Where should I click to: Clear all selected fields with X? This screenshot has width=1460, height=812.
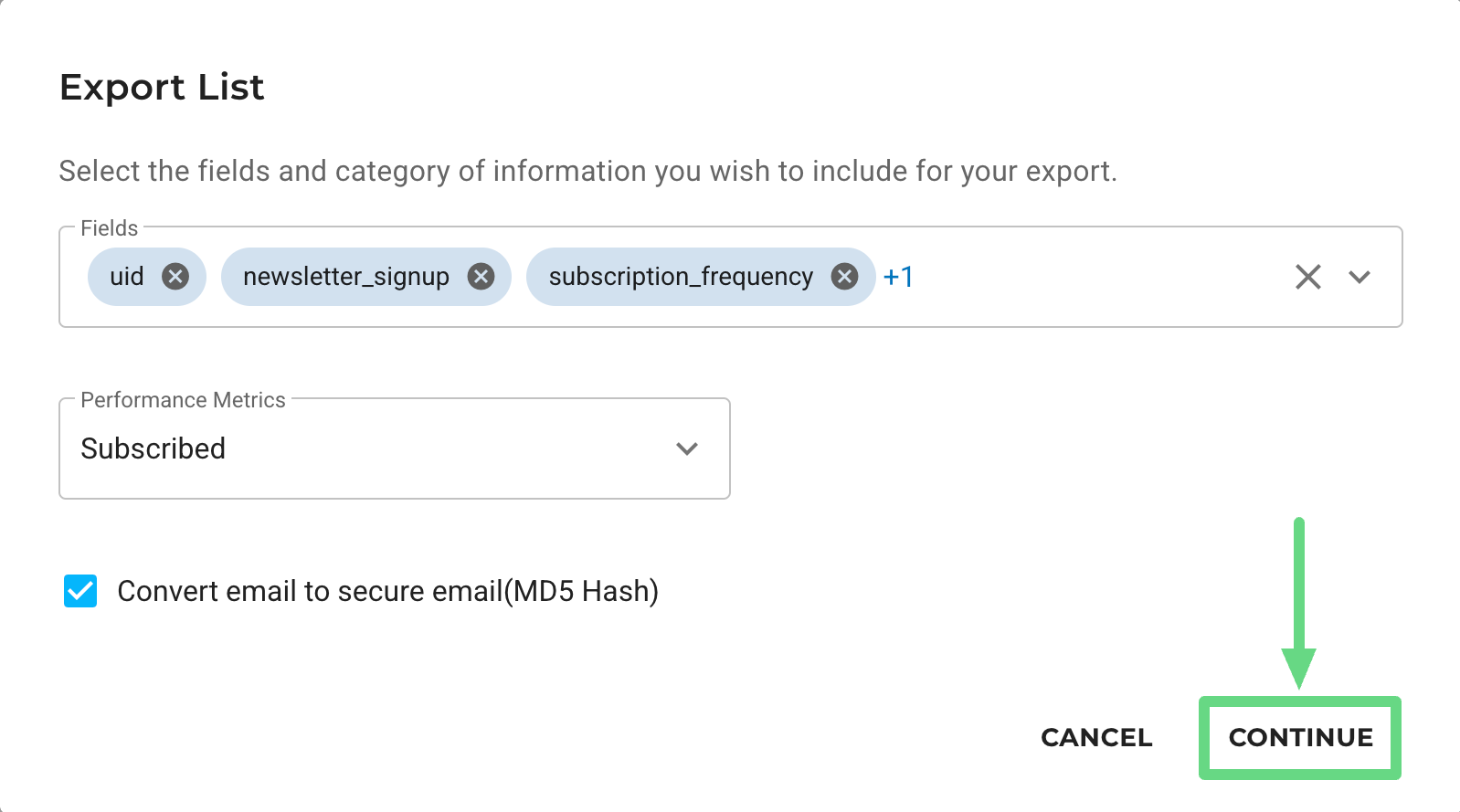pyautogui.click(x=1307, y=277)
